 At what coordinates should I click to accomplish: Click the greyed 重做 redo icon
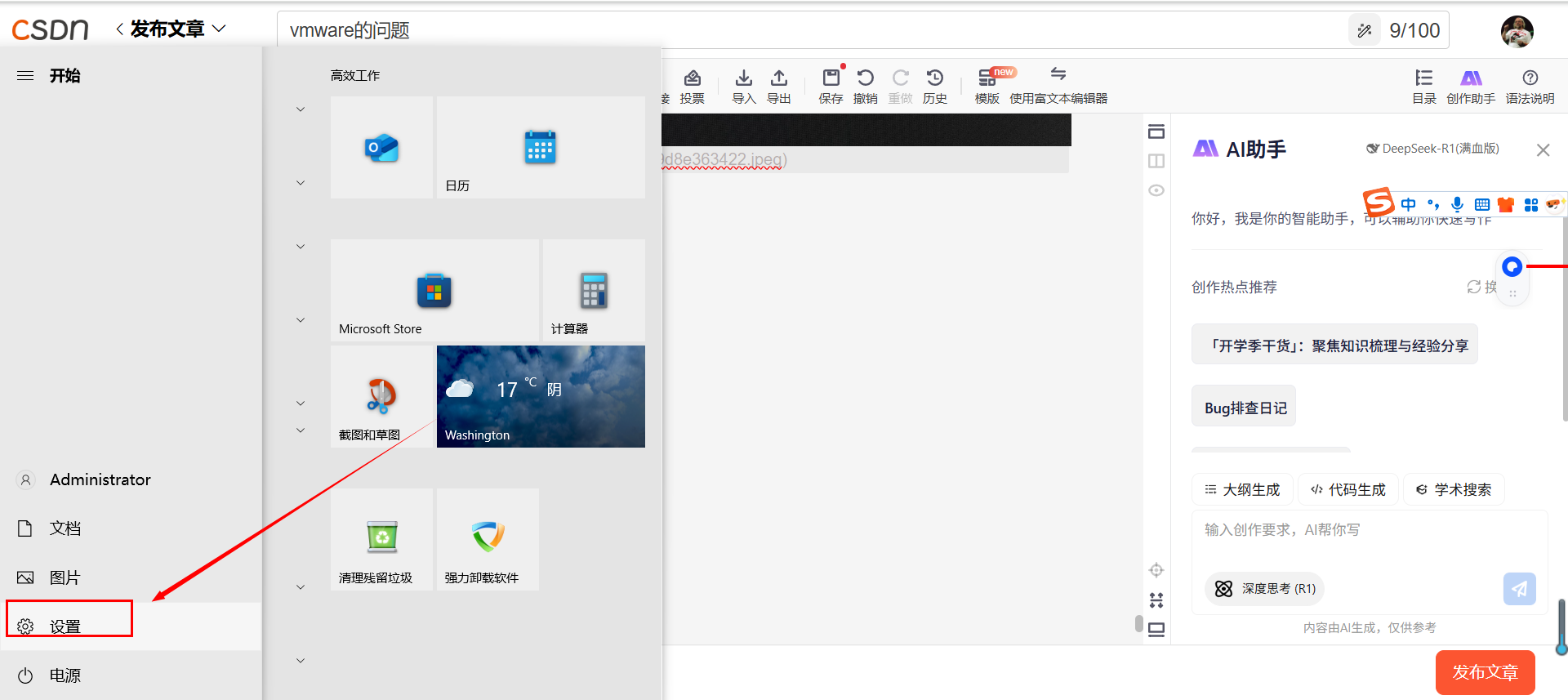900,87
